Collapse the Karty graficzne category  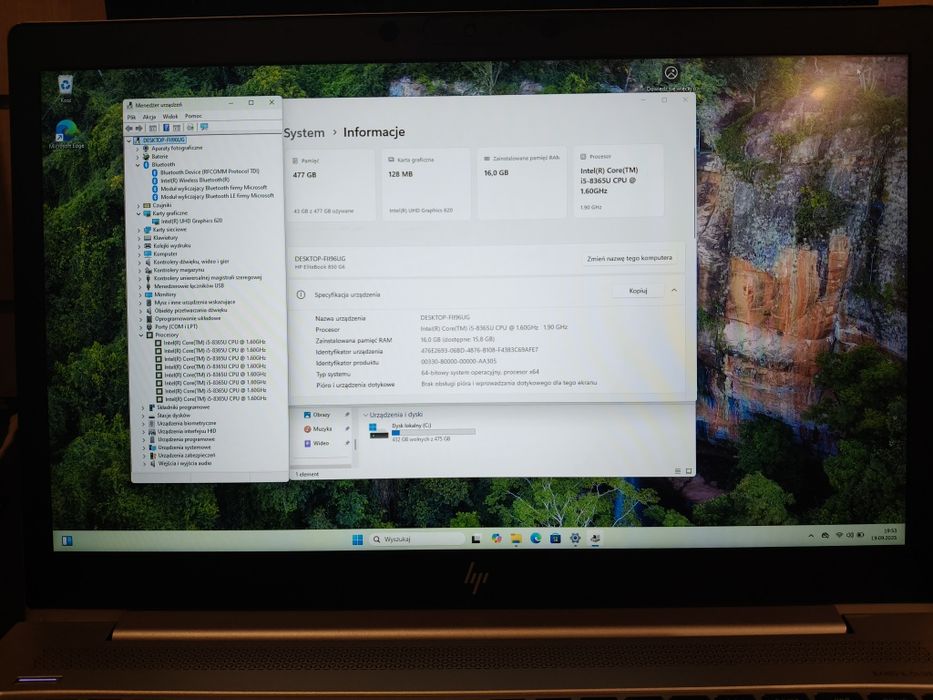(139, 213)
